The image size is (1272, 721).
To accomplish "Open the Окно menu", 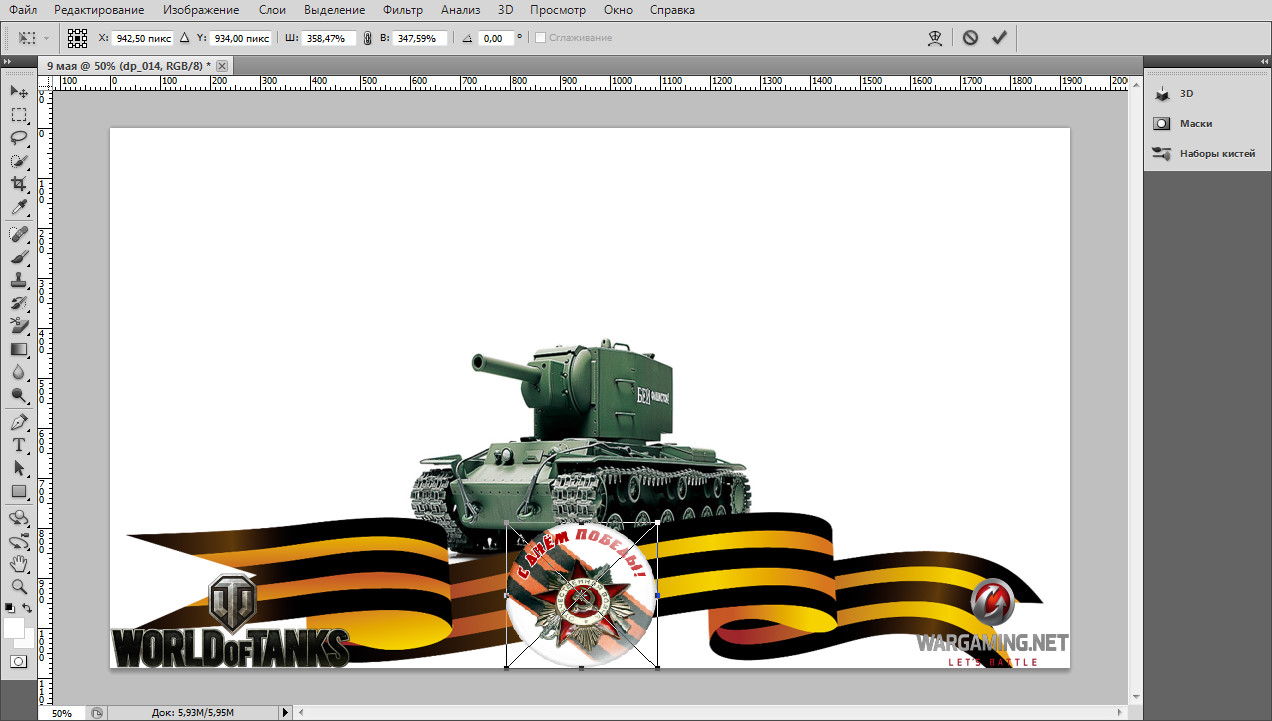I will coord(618,10).
